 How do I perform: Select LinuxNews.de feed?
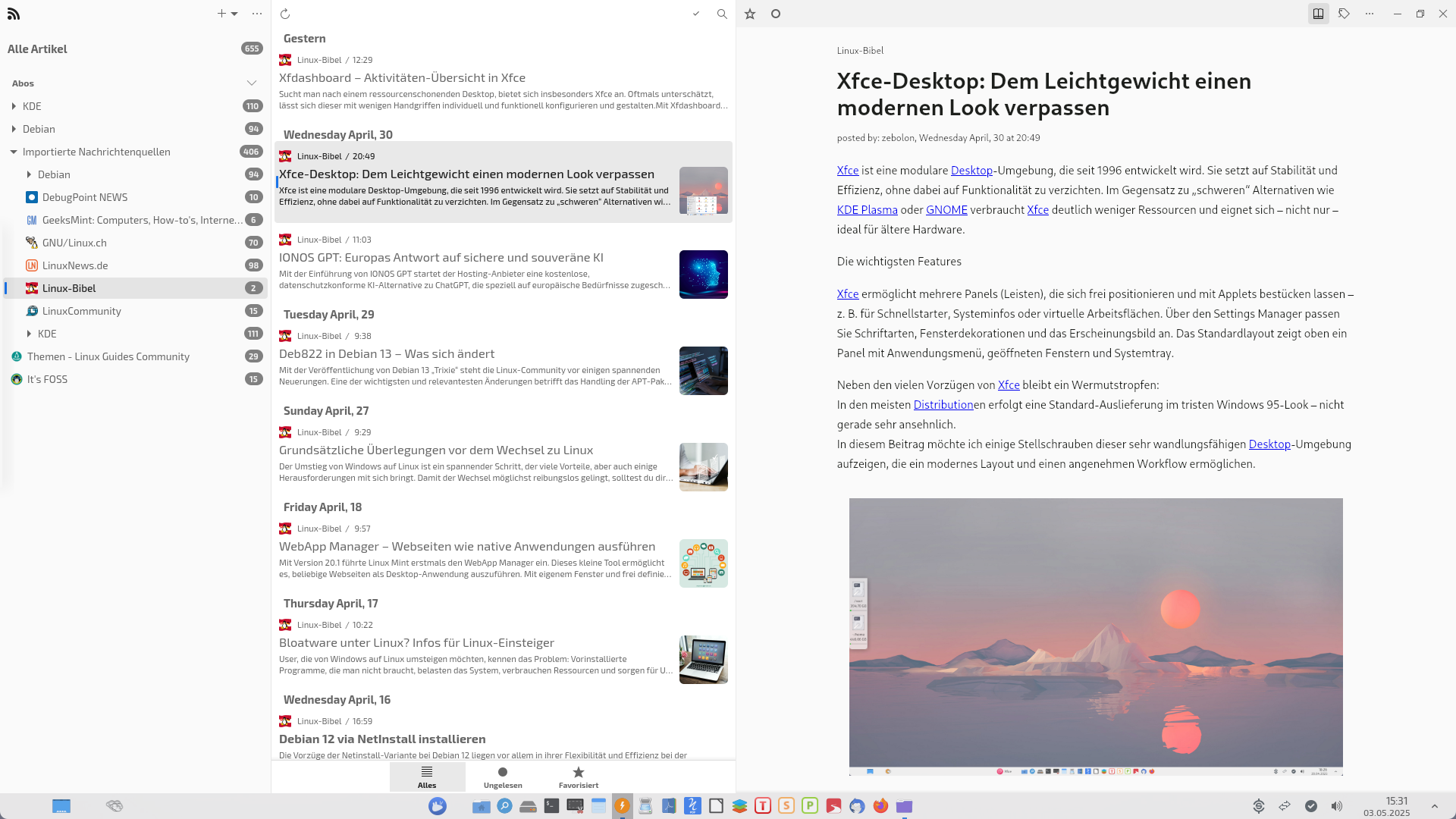pos(135,265)
